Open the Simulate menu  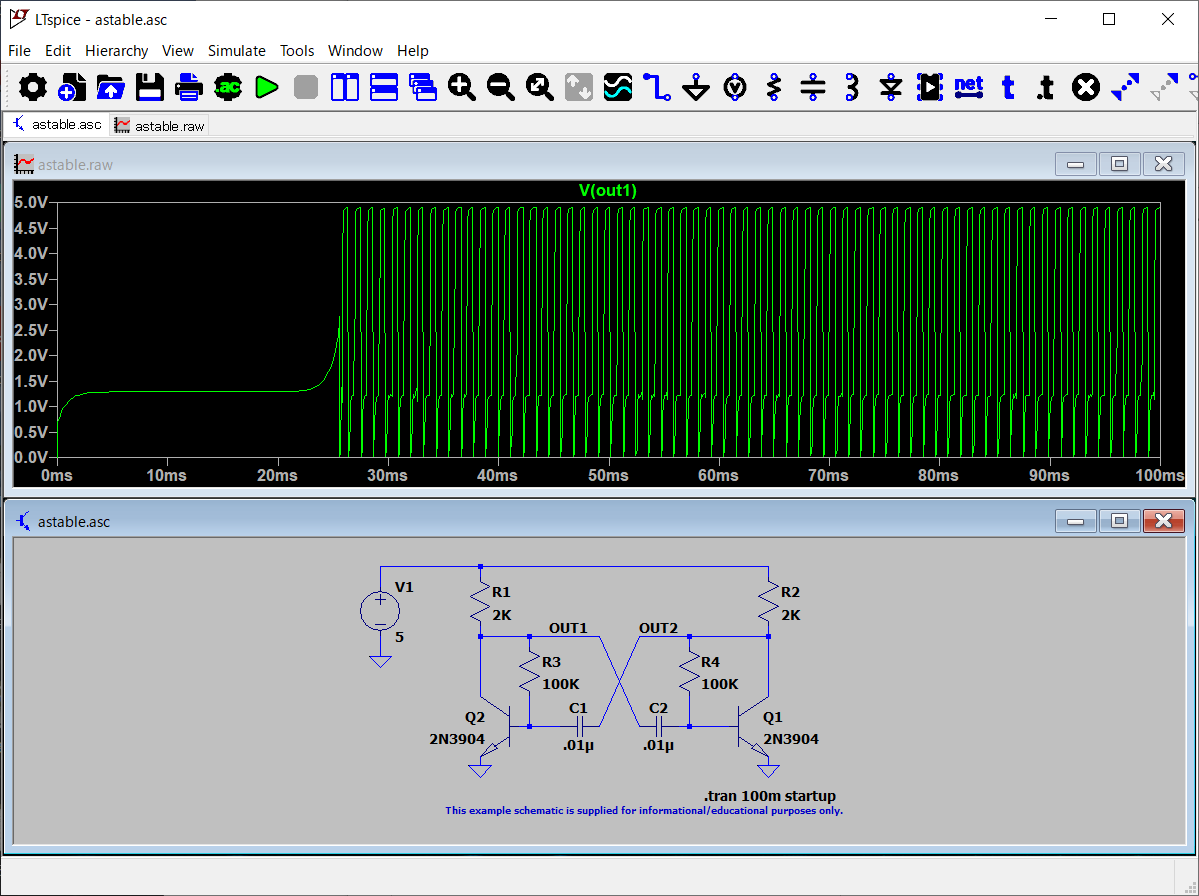click(x=236, y=51)
